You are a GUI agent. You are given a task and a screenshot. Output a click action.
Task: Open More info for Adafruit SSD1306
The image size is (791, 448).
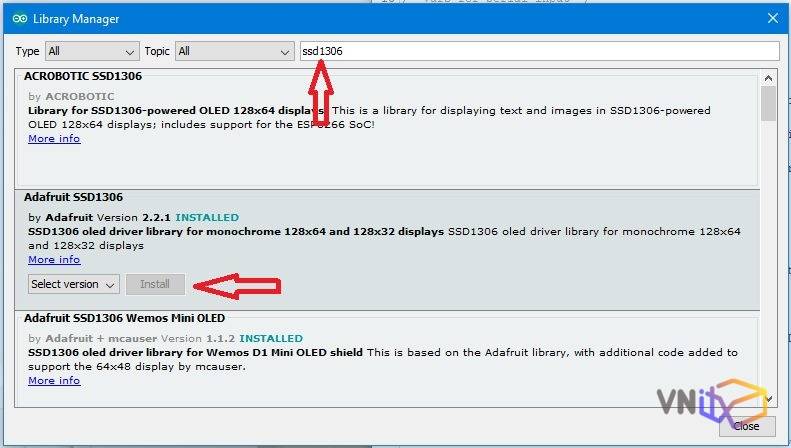click(54, 260)
